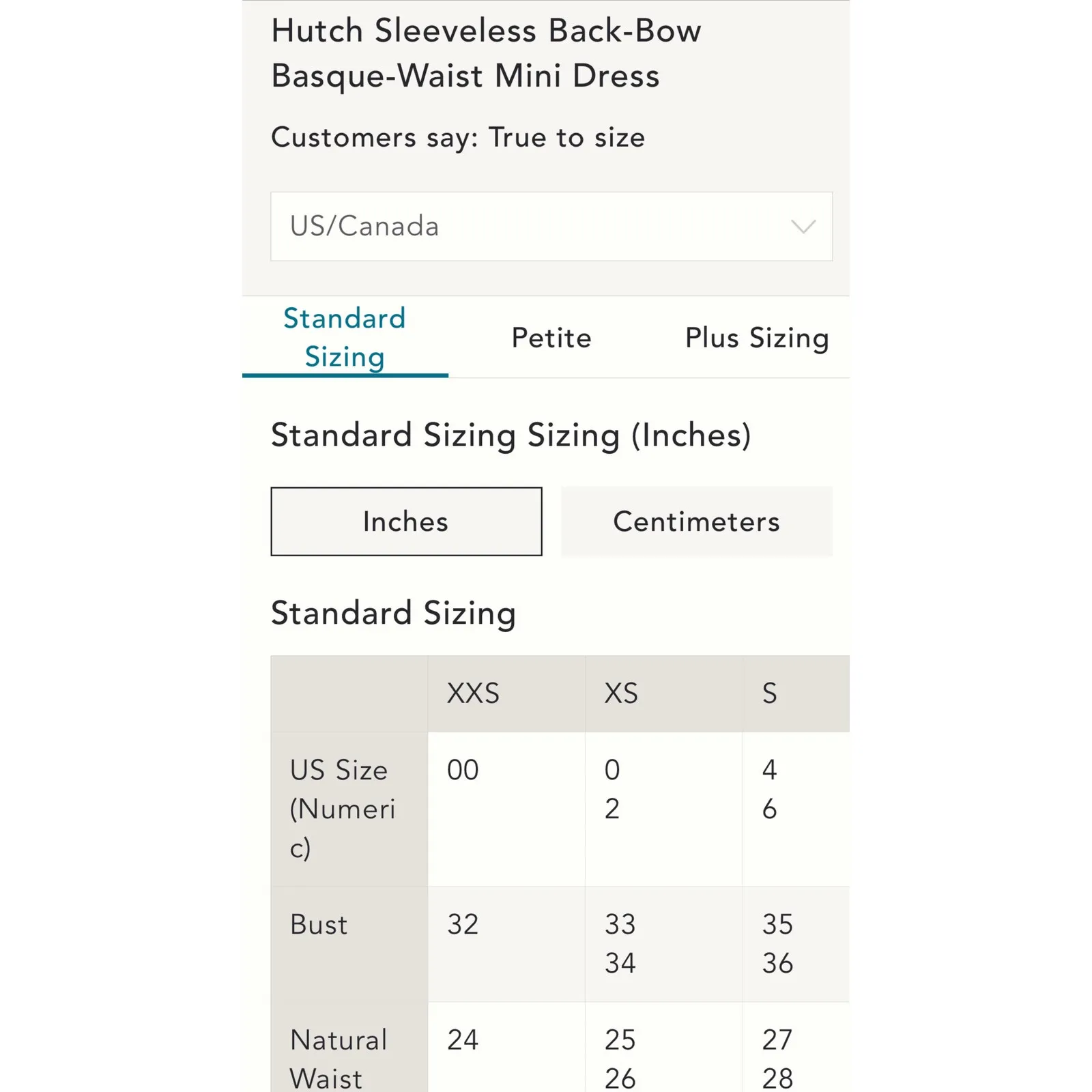Click the US Size (Numeric) row label

343,809
